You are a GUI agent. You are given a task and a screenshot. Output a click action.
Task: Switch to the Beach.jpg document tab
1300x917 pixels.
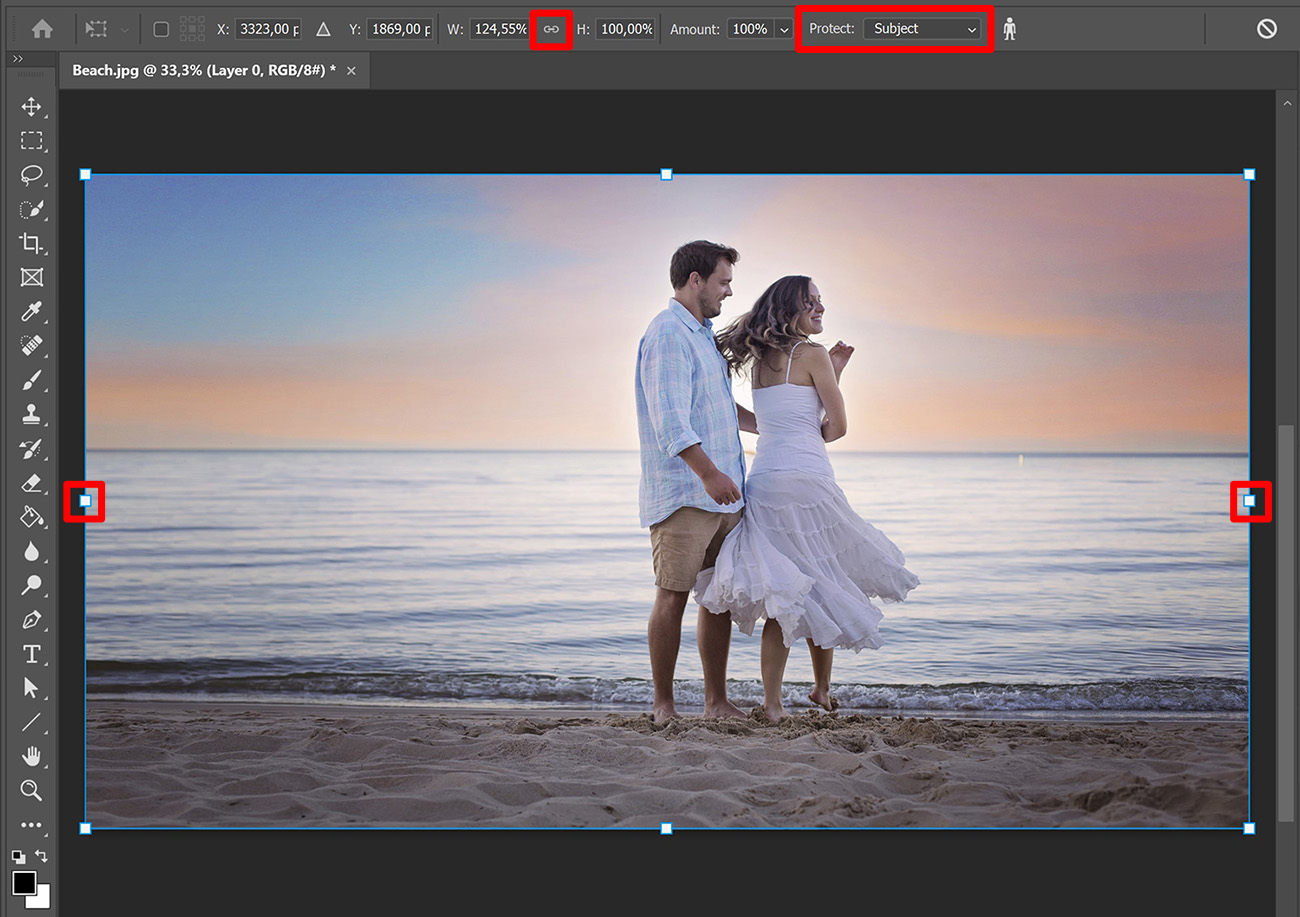click(x=203, y=71)
